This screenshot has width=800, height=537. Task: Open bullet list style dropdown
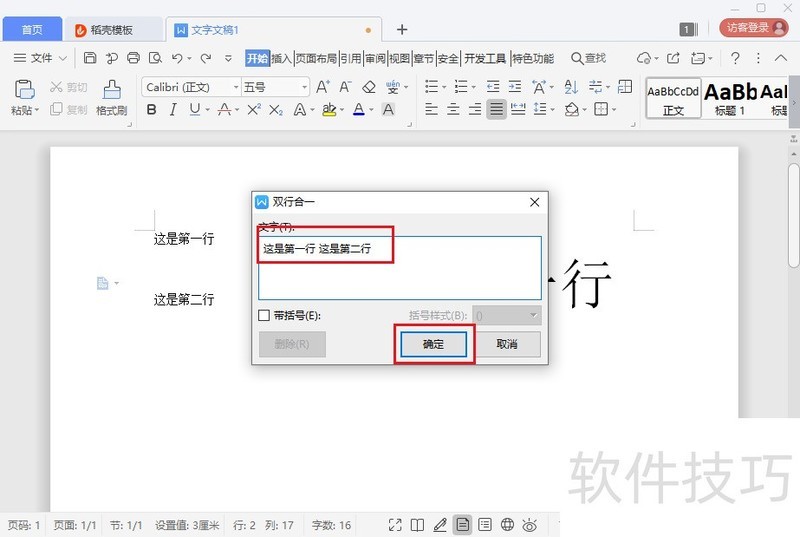tap(444, 87)
